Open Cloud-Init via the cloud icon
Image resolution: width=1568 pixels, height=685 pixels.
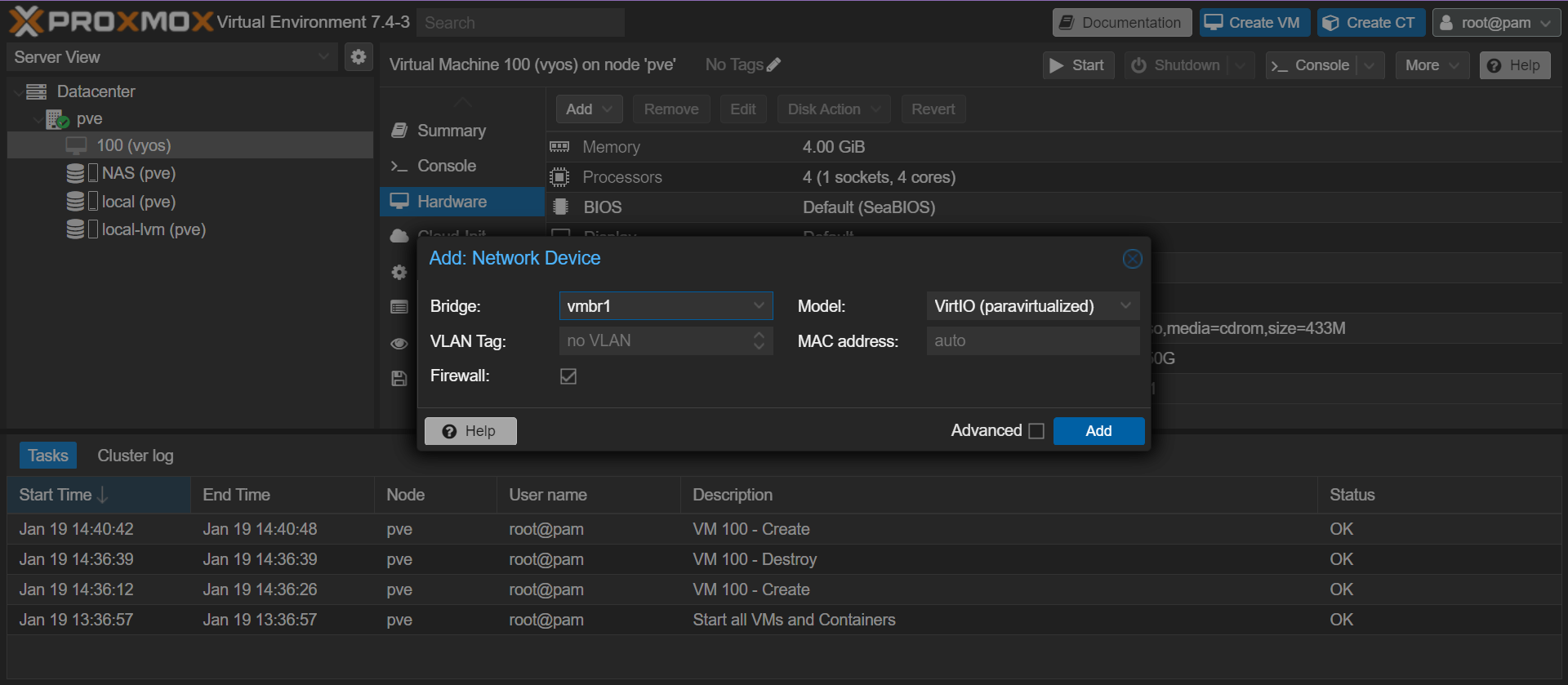click(x=399, y=236)
